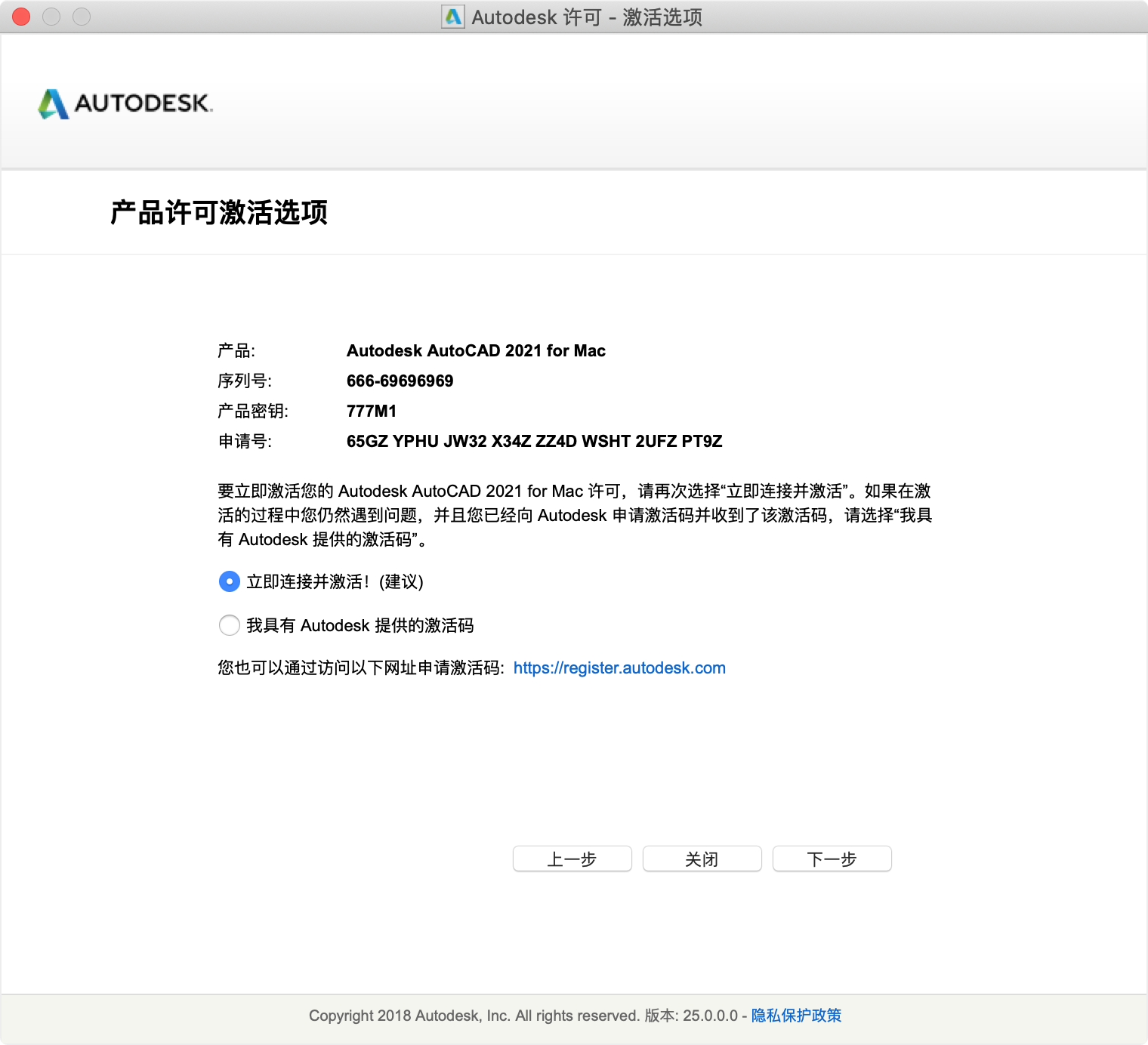Close the window with red button
The width and height of the screenshot is (1148, 1045).
pyautogui.click(x=21, y=17)
